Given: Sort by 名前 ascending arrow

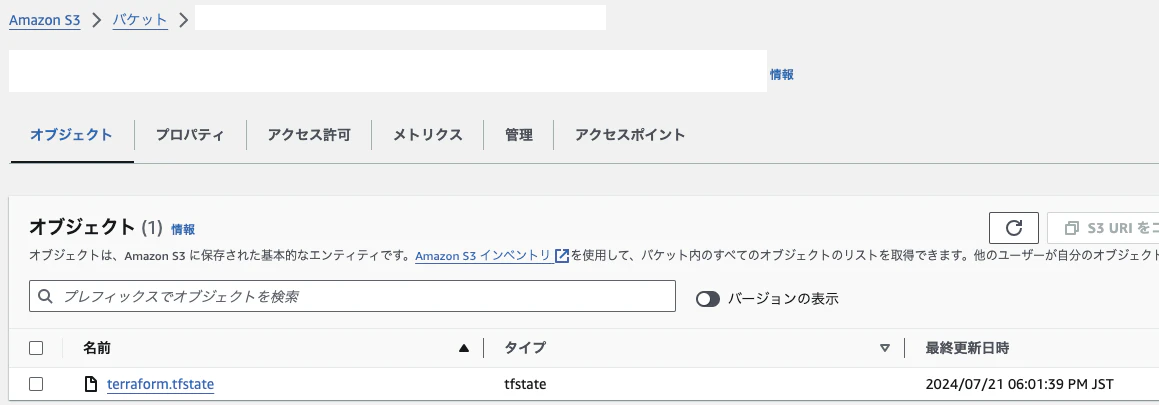Looking at the screenshot, I should (463, 348).
